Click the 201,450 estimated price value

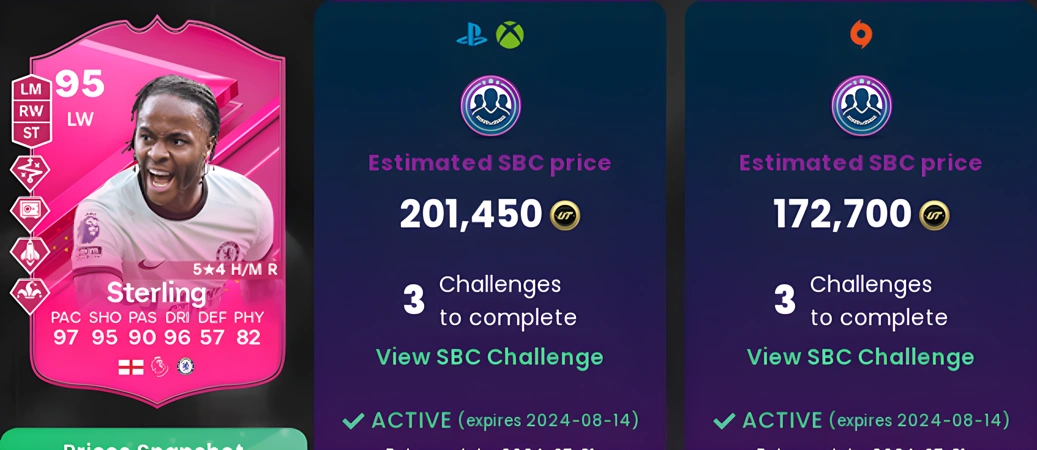pos(471,214)
